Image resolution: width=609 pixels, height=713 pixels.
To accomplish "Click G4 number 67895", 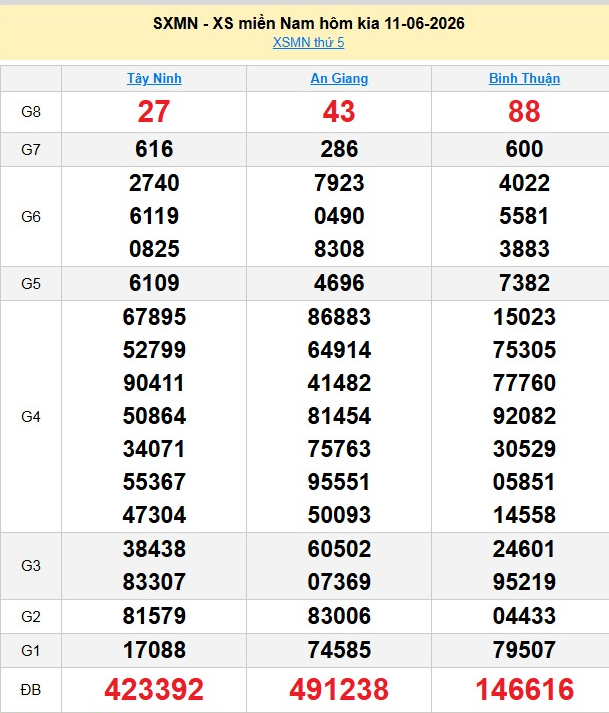I will (154, 317).
